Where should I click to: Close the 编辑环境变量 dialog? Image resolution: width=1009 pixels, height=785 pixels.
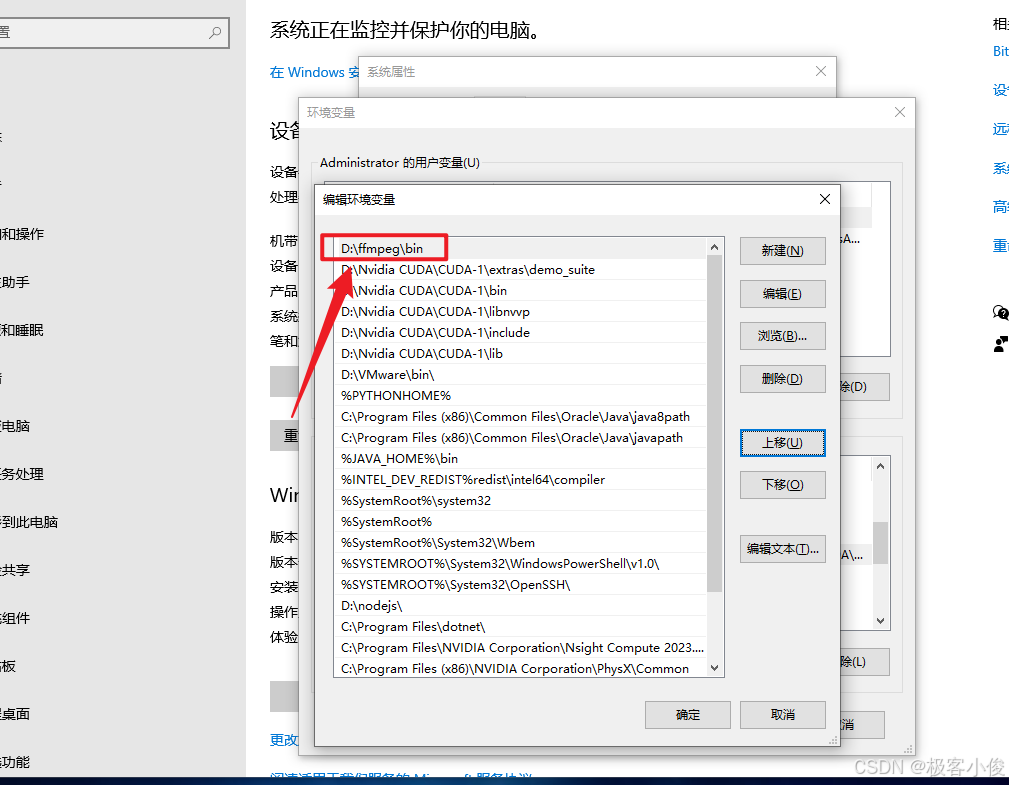point(825,199)
